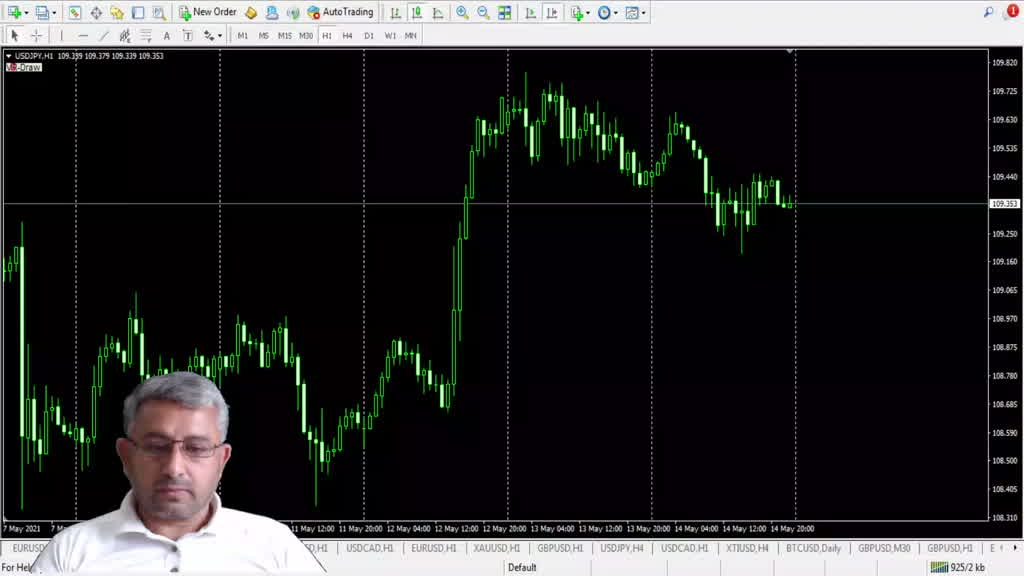Click the Zoom Out magnifier icon
Screen dimensions: 1024x576
click(483, 13)
